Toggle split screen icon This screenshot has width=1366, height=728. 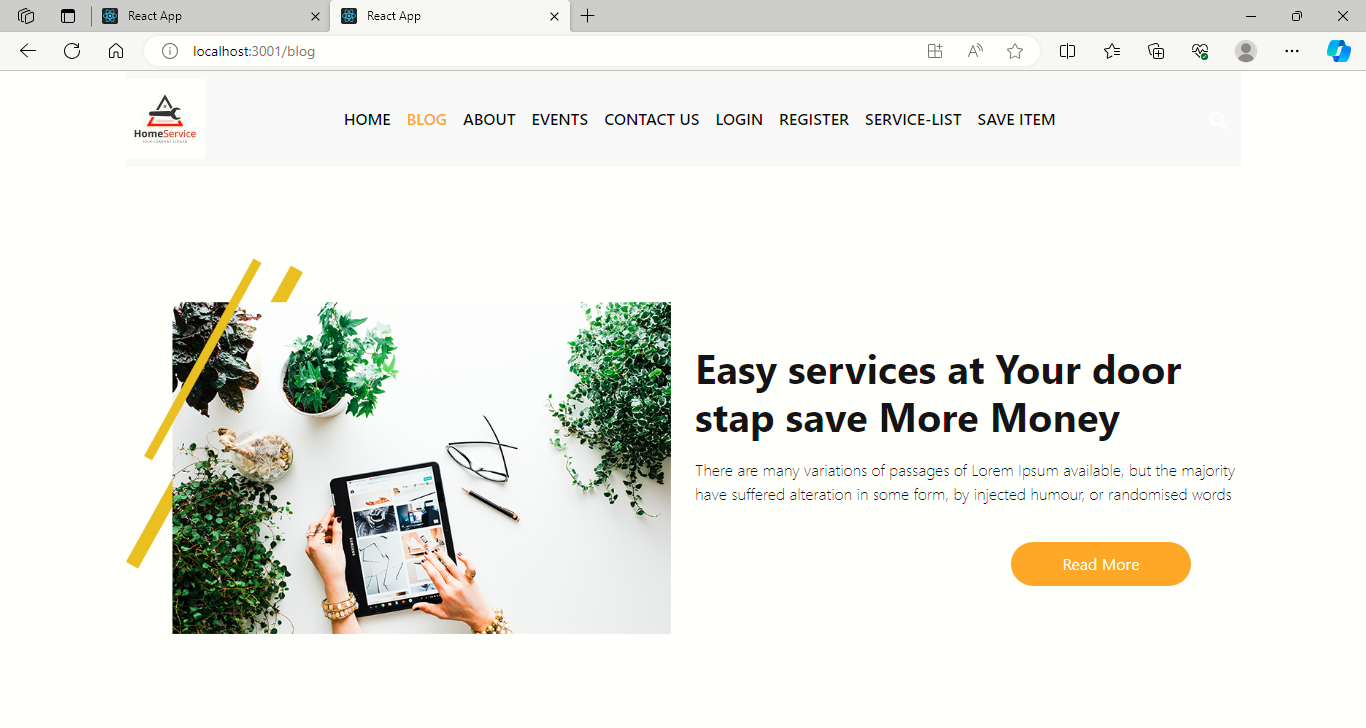(x=1067, y=51)
